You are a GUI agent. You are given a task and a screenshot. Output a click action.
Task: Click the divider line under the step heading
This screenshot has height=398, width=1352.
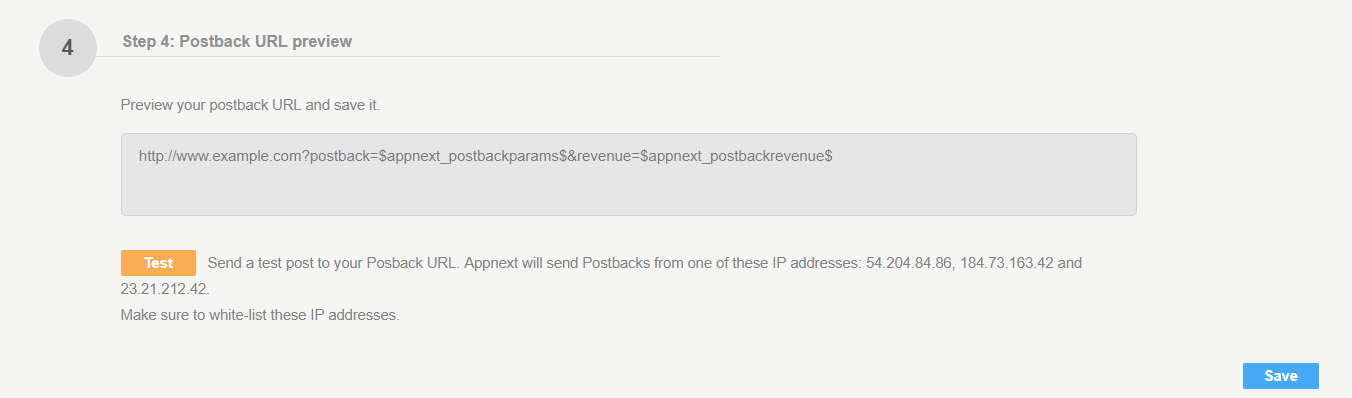408,56
